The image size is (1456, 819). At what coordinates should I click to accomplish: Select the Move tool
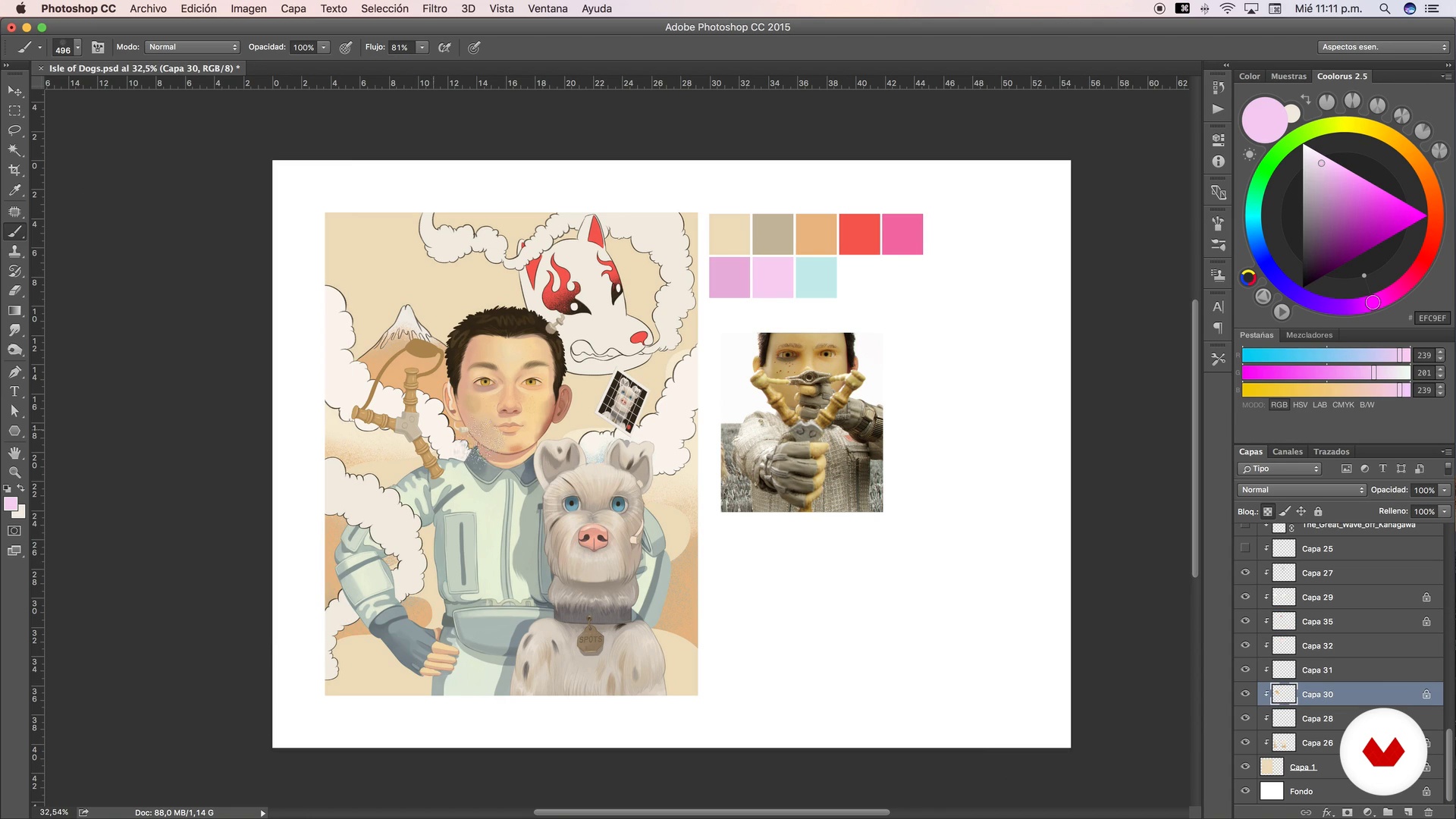[14, 91]
